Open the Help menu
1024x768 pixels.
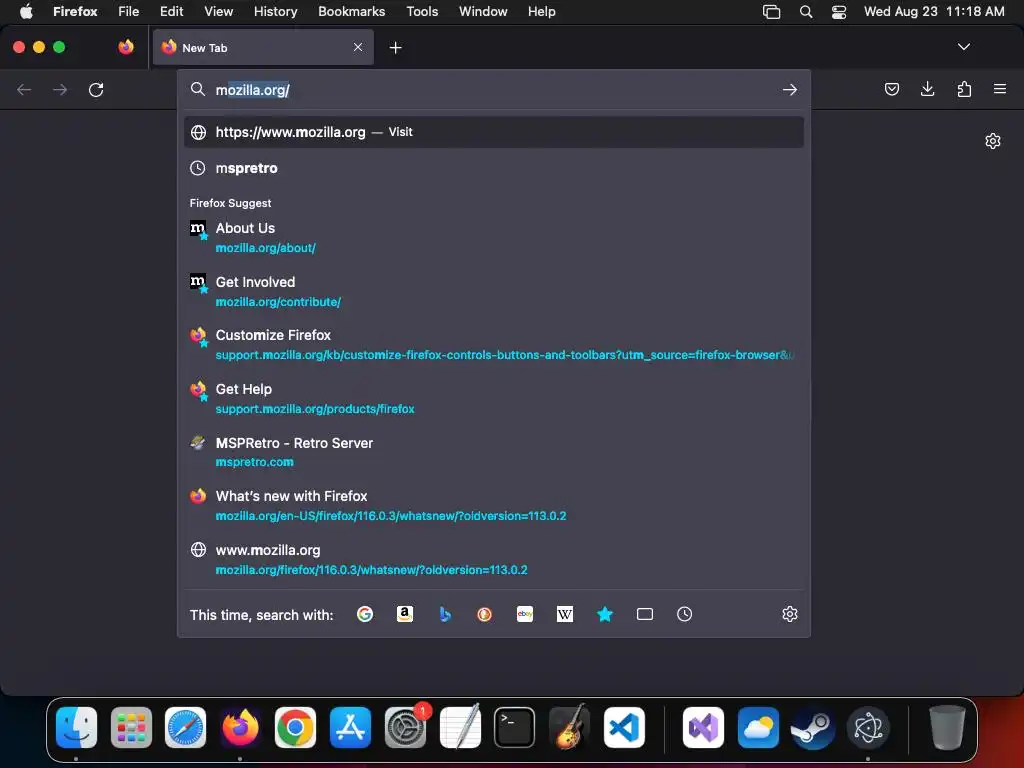pyautogui.click(x=541, y=12)
